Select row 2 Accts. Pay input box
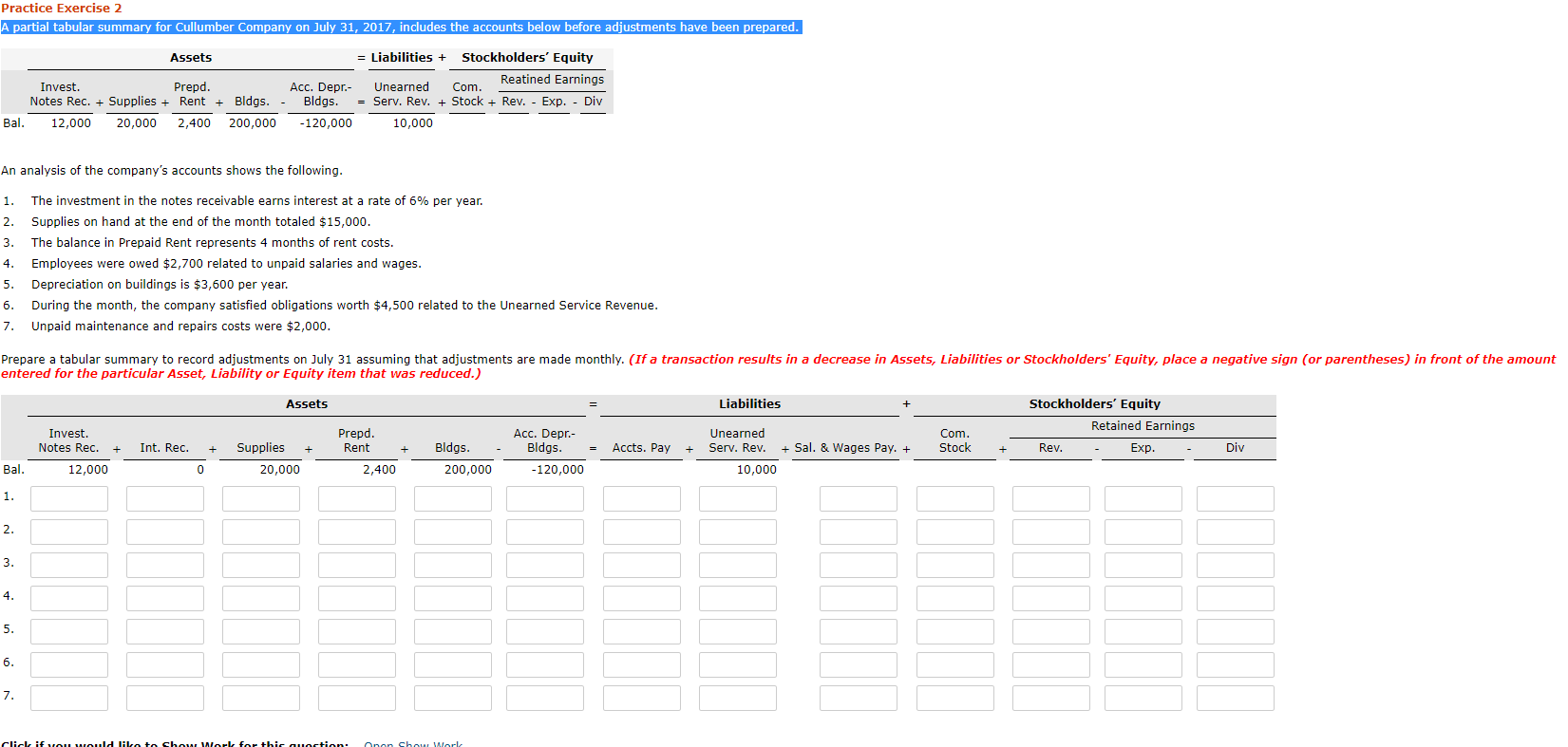The height and width of the screenshot is (747, 1568). point(642,532)
